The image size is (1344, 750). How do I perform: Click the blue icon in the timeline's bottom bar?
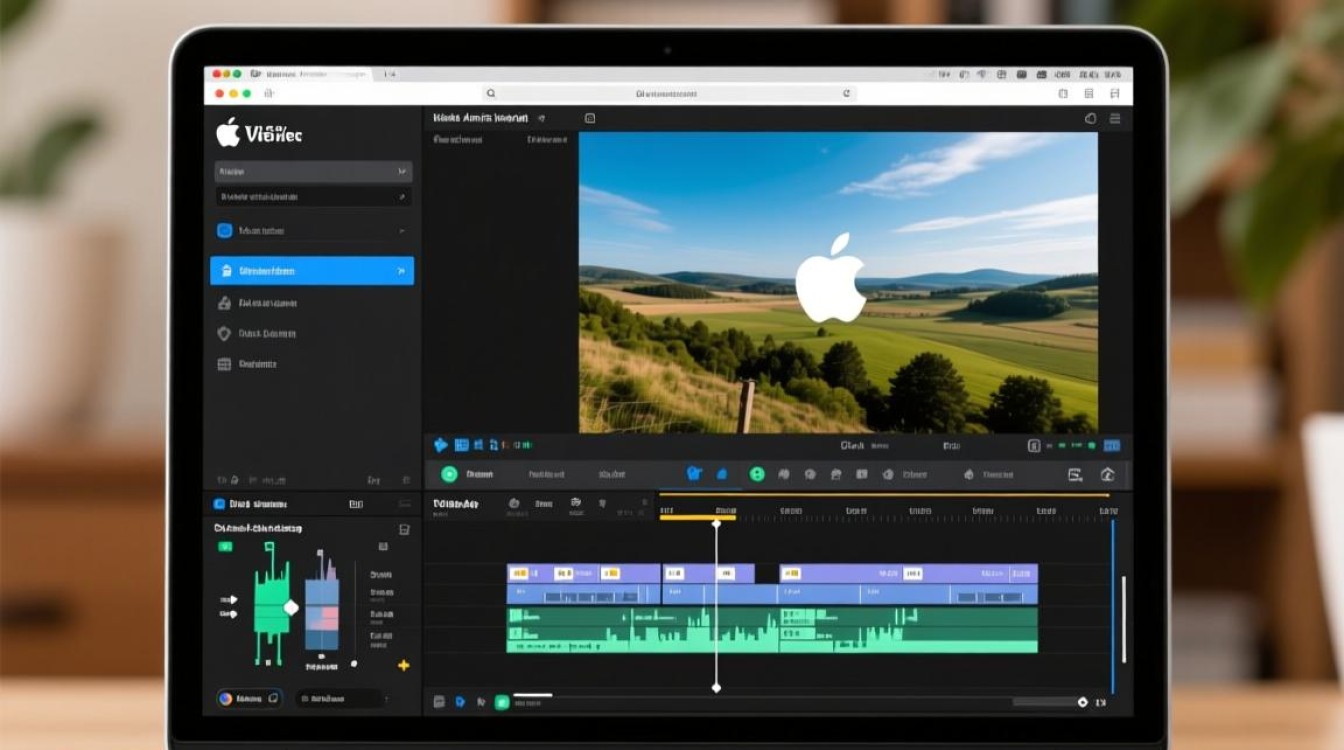pyautogui.click(x=460, y=702)
